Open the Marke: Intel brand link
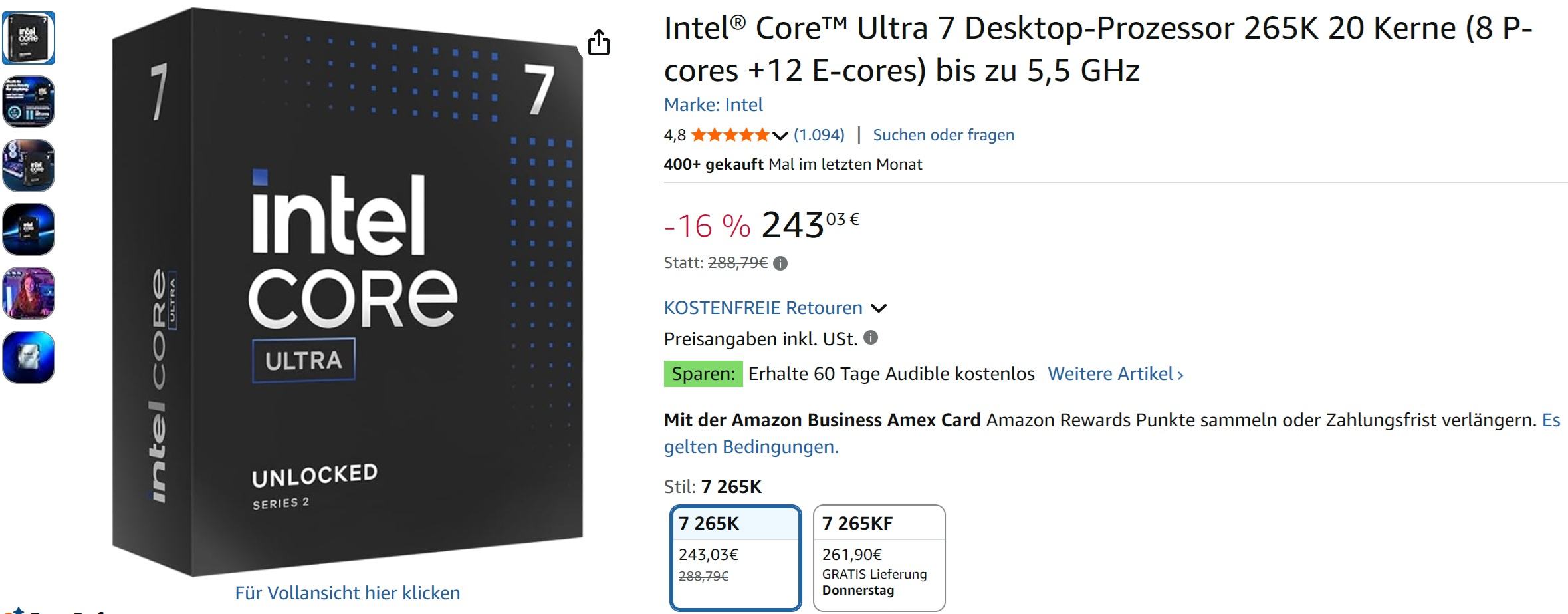This screenshot has width=1568, height=614. (713, 105)
